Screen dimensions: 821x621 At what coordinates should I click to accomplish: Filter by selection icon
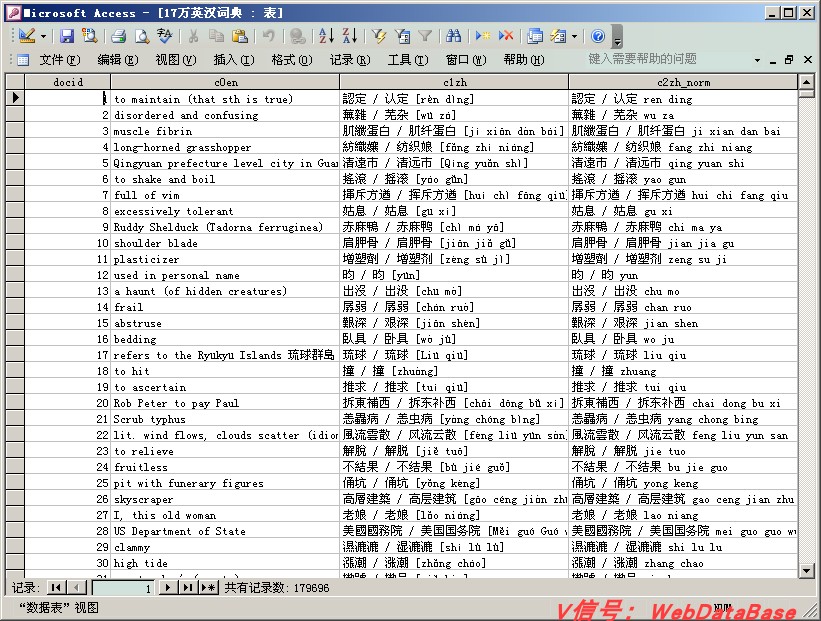(379, 36)
